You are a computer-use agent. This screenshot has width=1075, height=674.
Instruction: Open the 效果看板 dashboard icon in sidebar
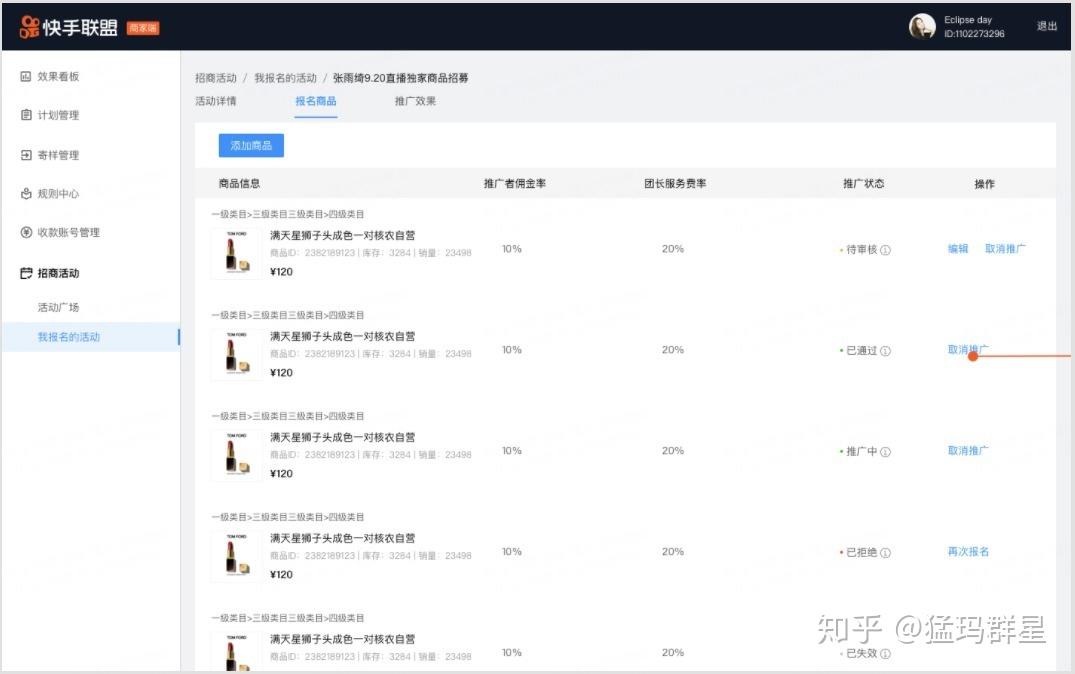[26, 75]
